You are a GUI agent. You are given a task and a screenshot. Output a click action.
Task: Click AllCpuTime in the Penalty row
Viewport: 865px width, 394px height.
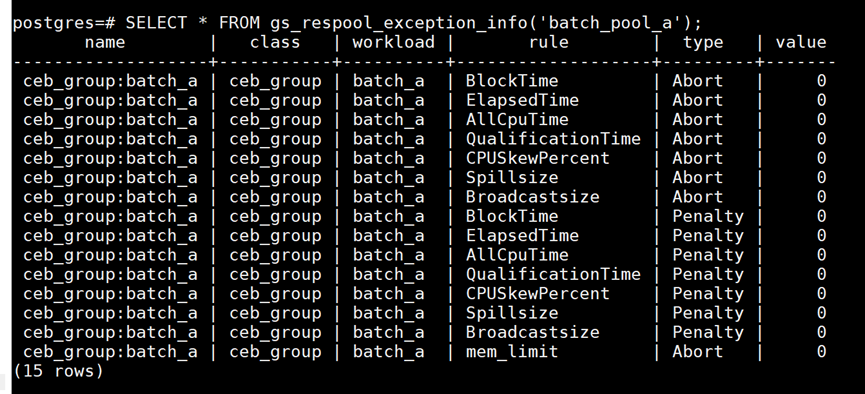coord(517,255)
